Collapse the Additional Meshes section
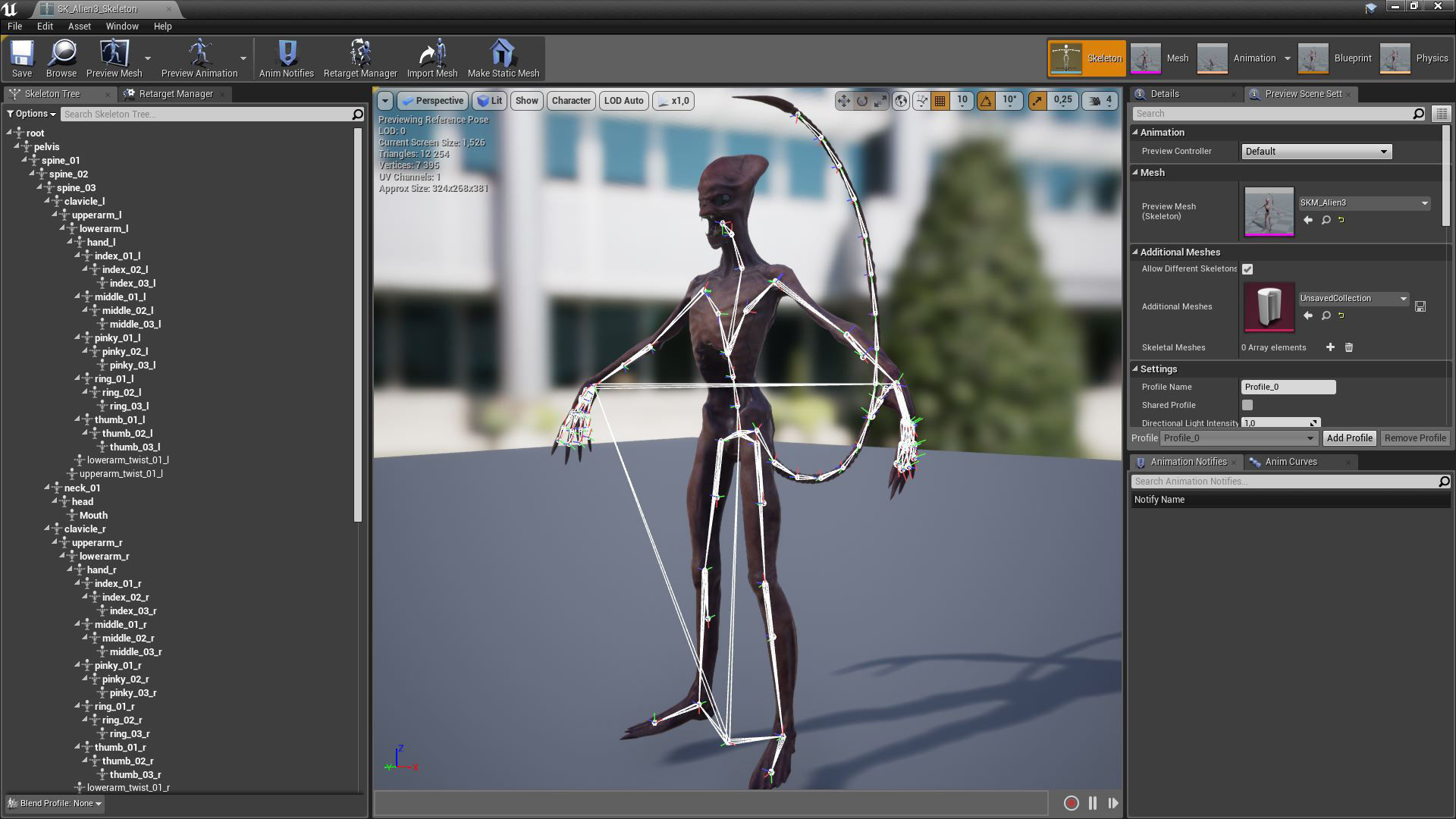The width and height of the screenshot is (1456, 819). [1135, 253]
